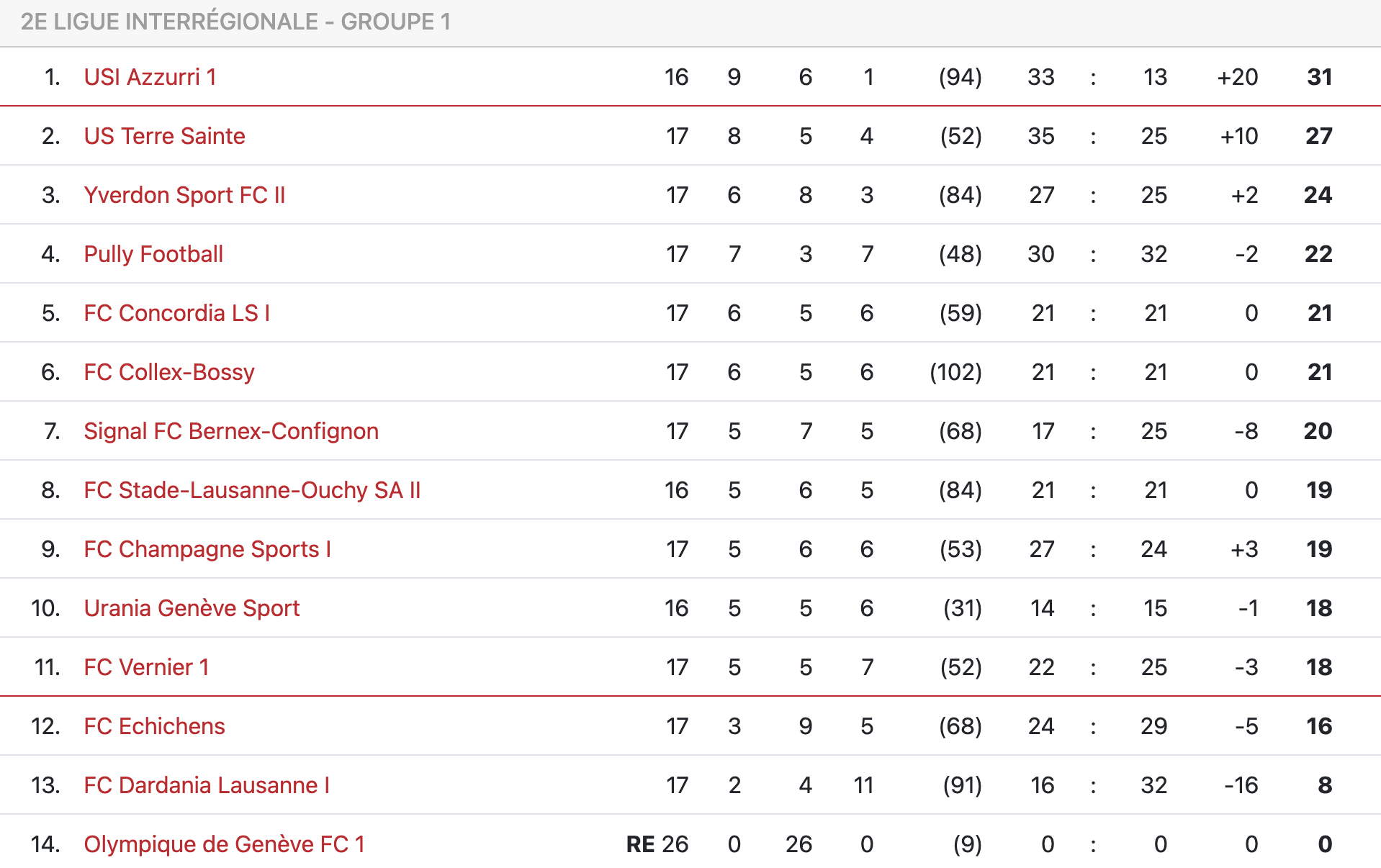Click FC Dardania Lausanne's 11 losses cell
Image resolution: width=1381 pixels, height=868 pixels.
(863, 785)
